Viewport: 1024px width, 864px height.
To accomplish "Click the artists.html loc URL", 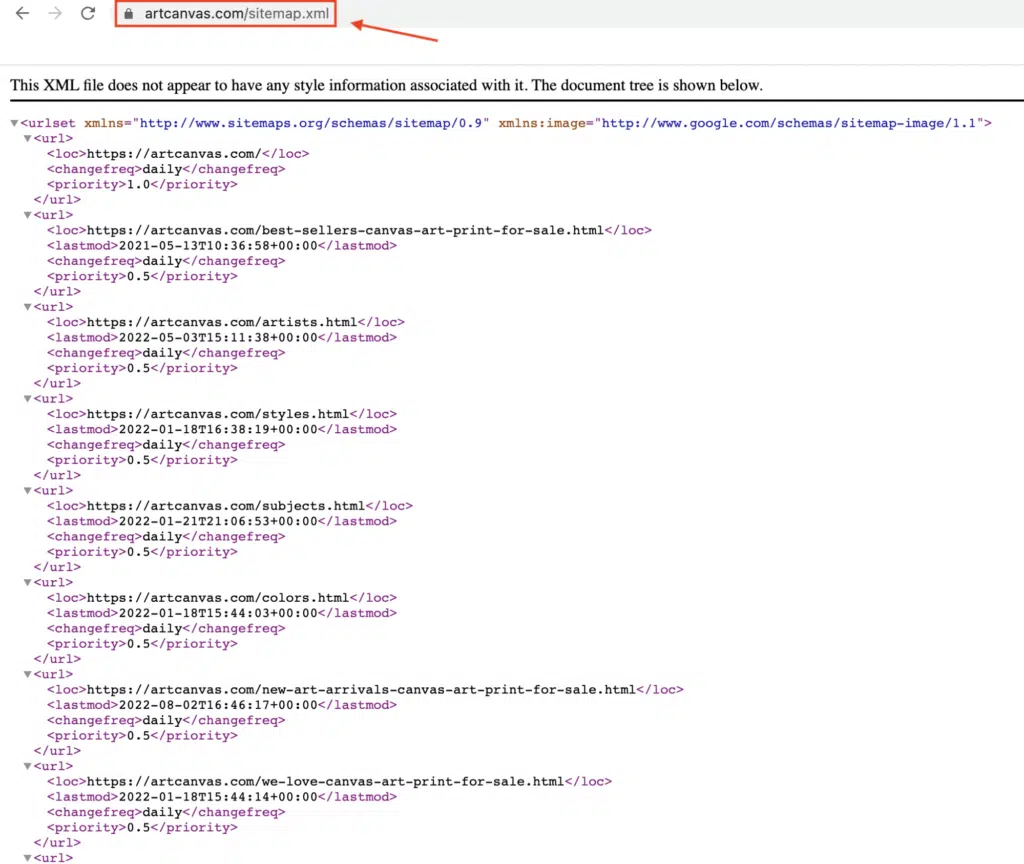I will [222, 322].
